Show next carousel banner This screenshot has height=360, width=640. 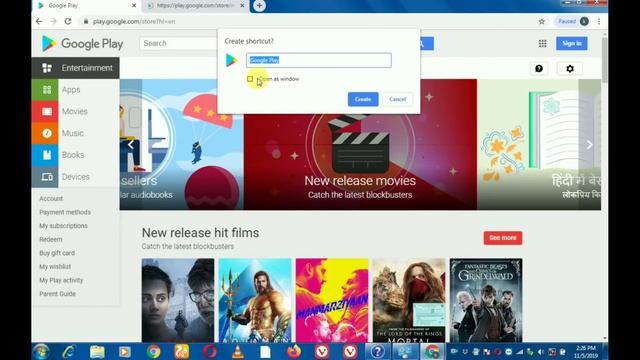(589, 144)
